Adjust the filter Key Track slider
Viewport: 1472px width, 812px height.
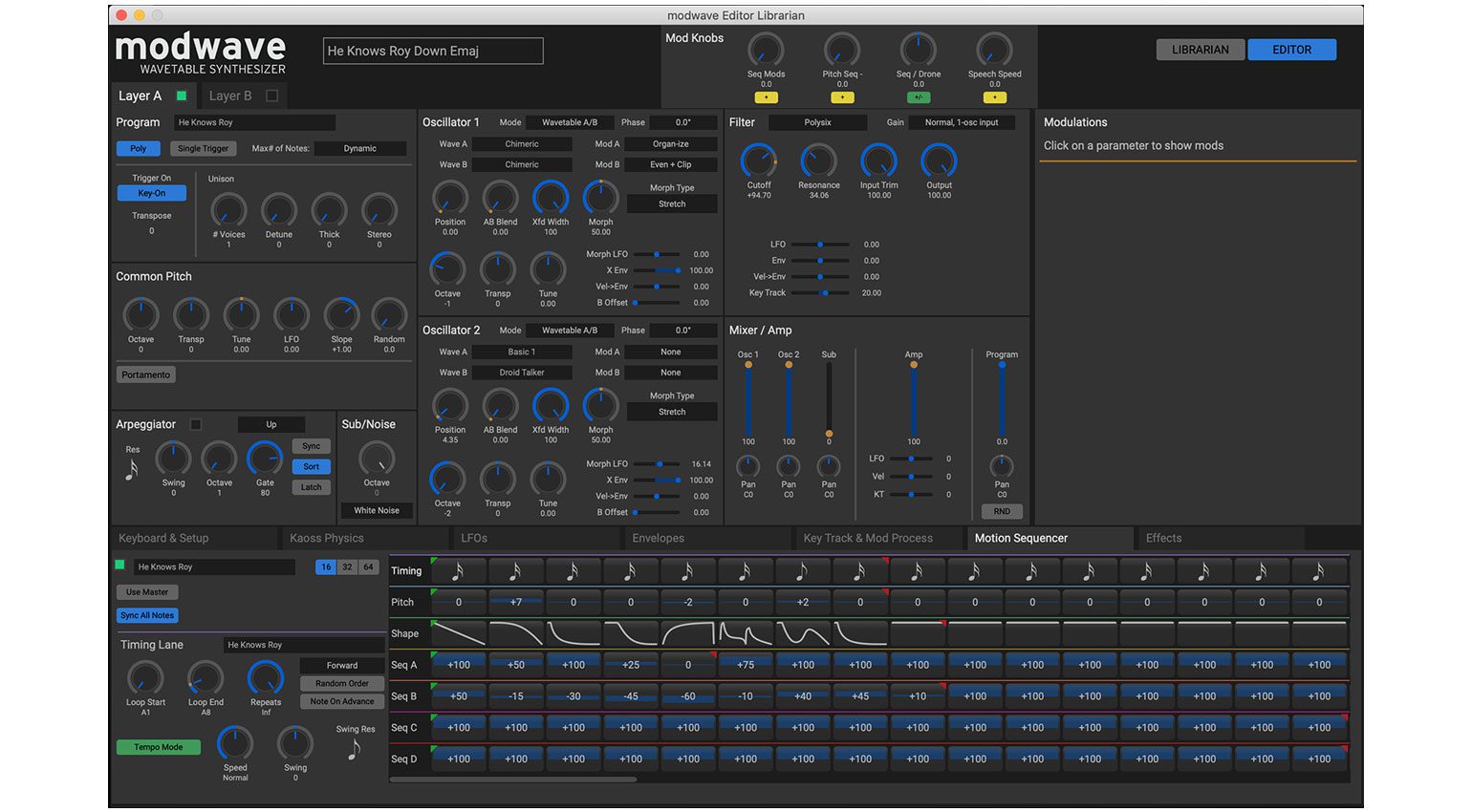click(x=820, y=293)
